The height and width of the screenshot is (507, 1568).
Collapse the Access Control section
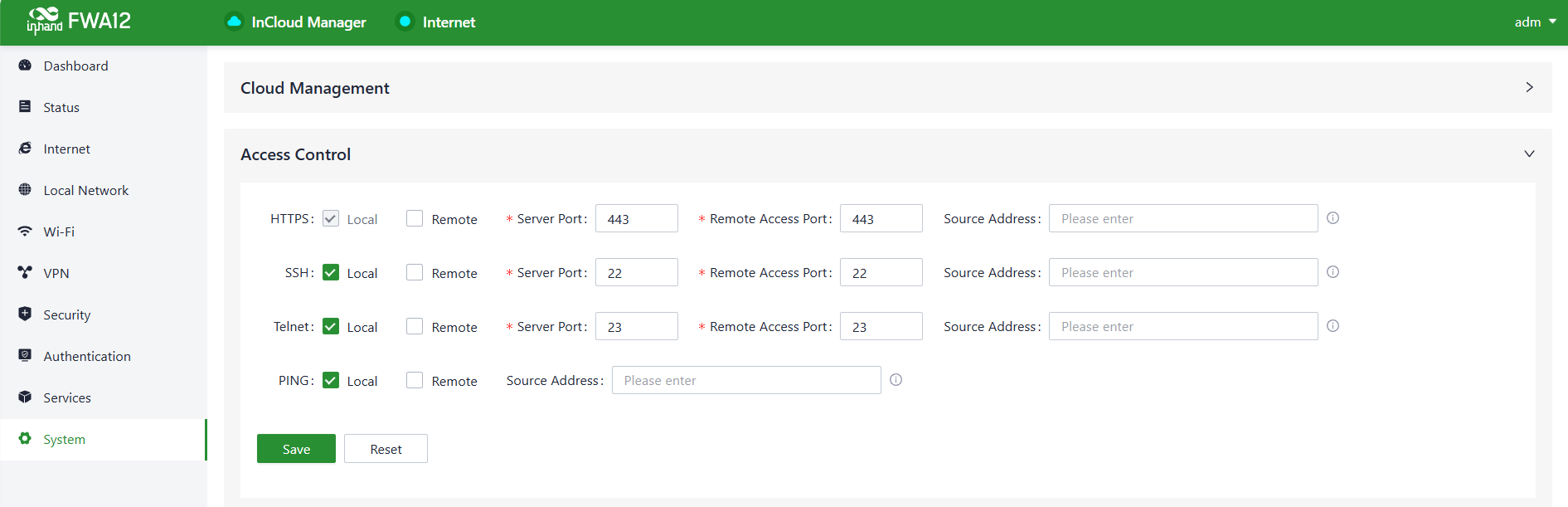1529,154
